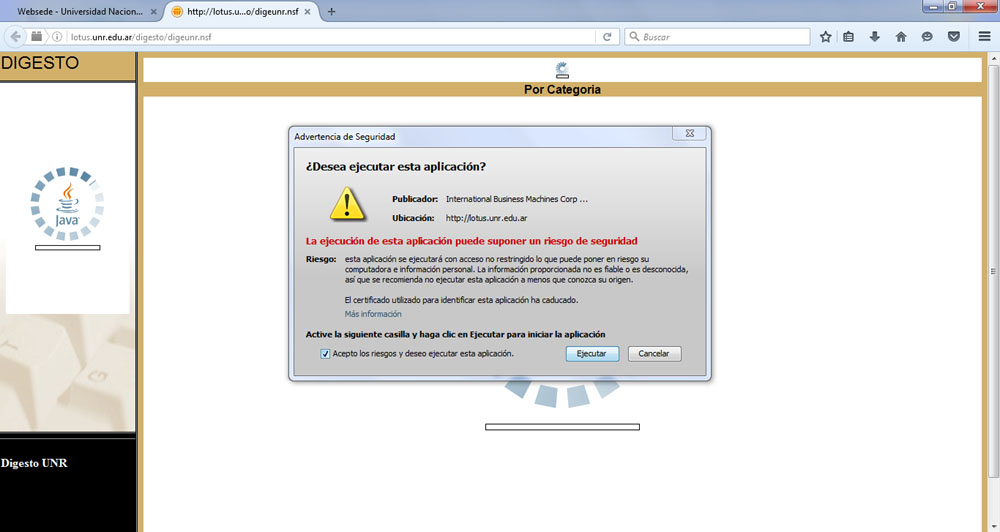
Task: Click the publisher 'International Business Machines Corp' text
Action: click(517, 199)
